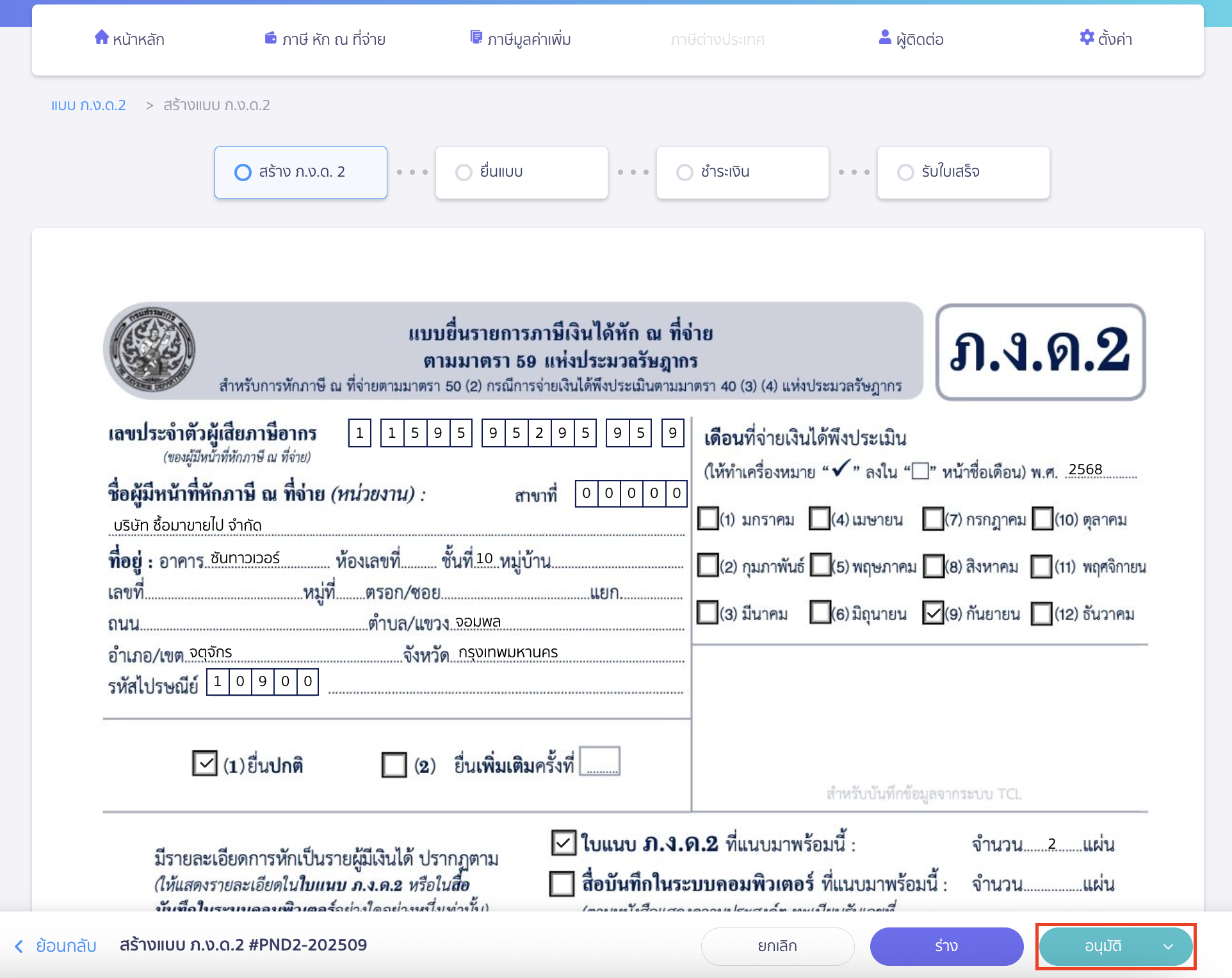
Task: Click the จำนวนแผ่น attachment count field
Action: point(1051,844)
